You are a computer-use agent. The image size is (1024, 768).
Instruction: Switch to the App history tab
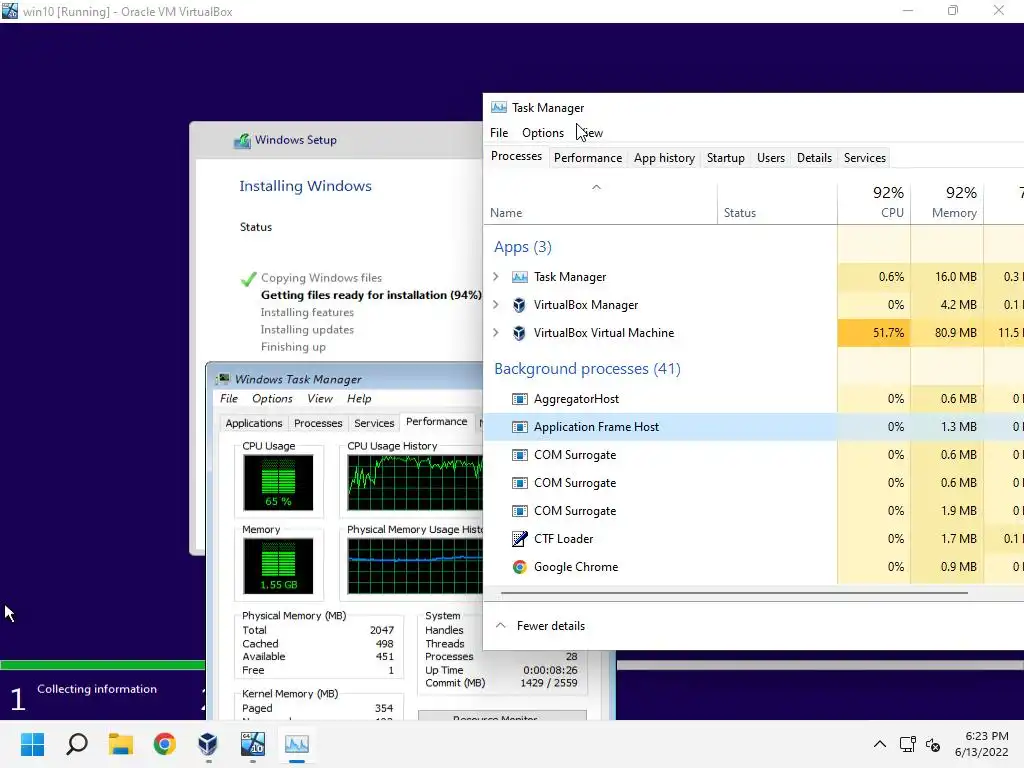(664, 158)
